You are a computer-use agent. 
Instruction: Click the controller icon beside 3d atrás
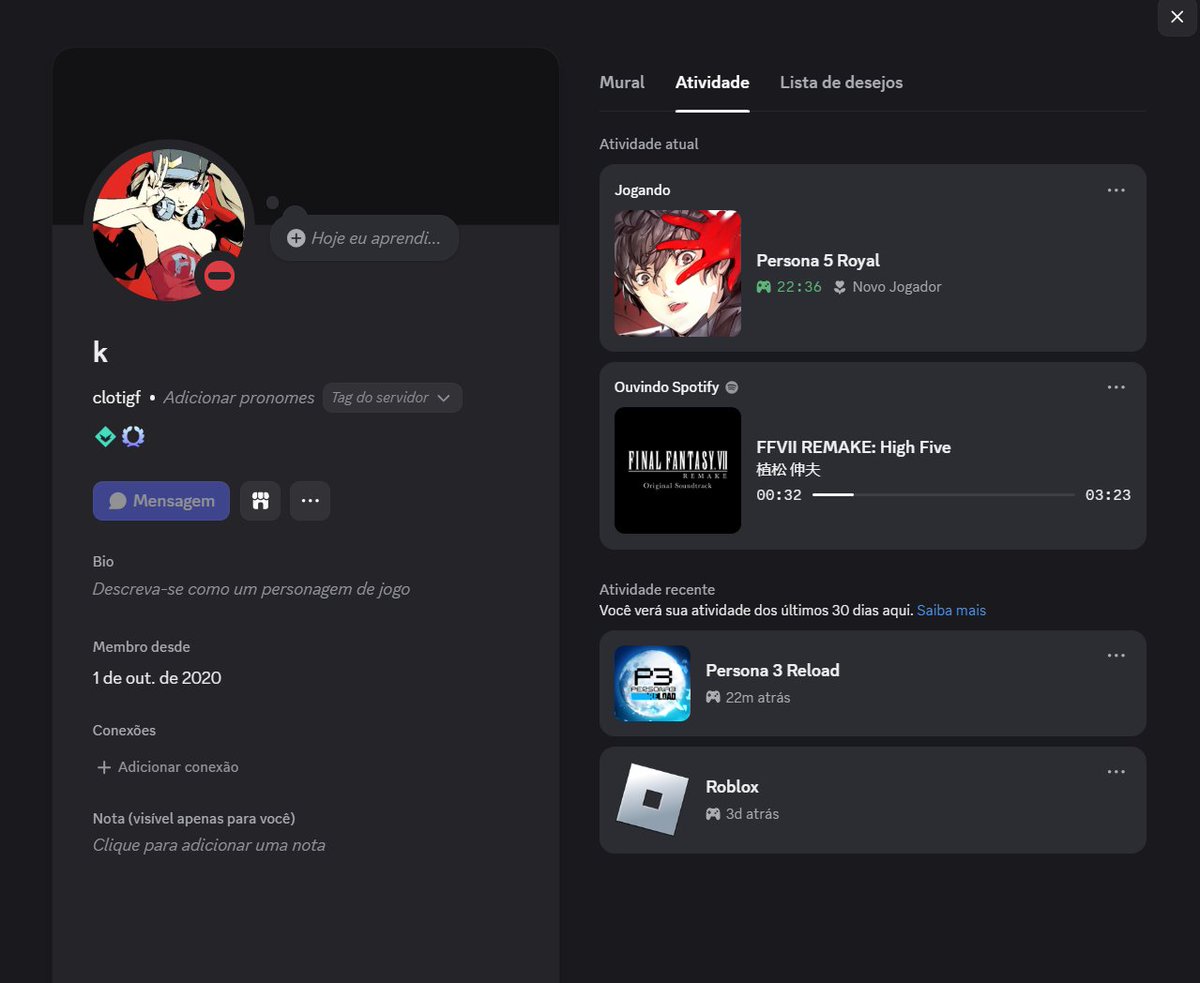(x=713, y=814)
